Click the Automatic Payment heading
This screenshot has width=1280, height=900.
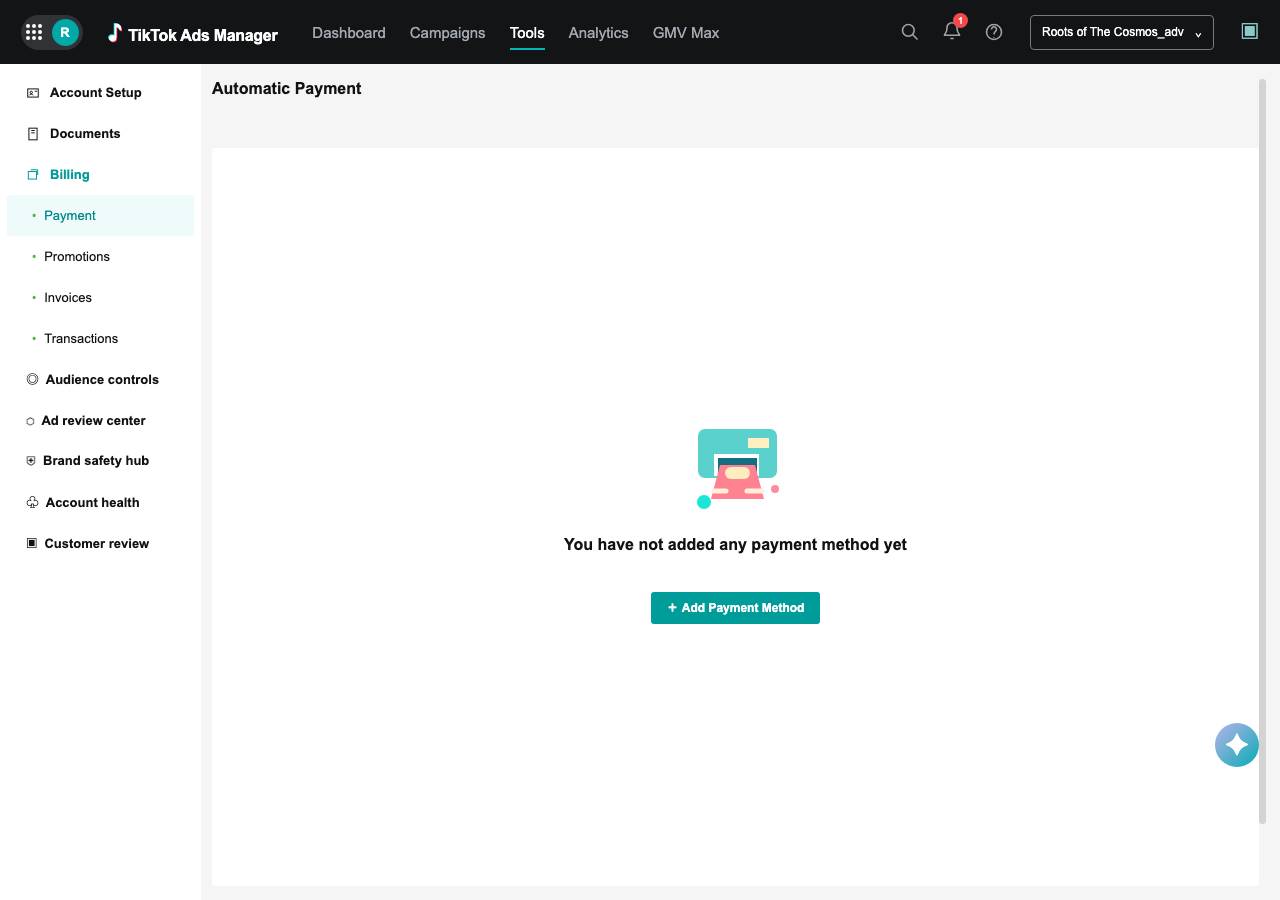click(287, 88)
